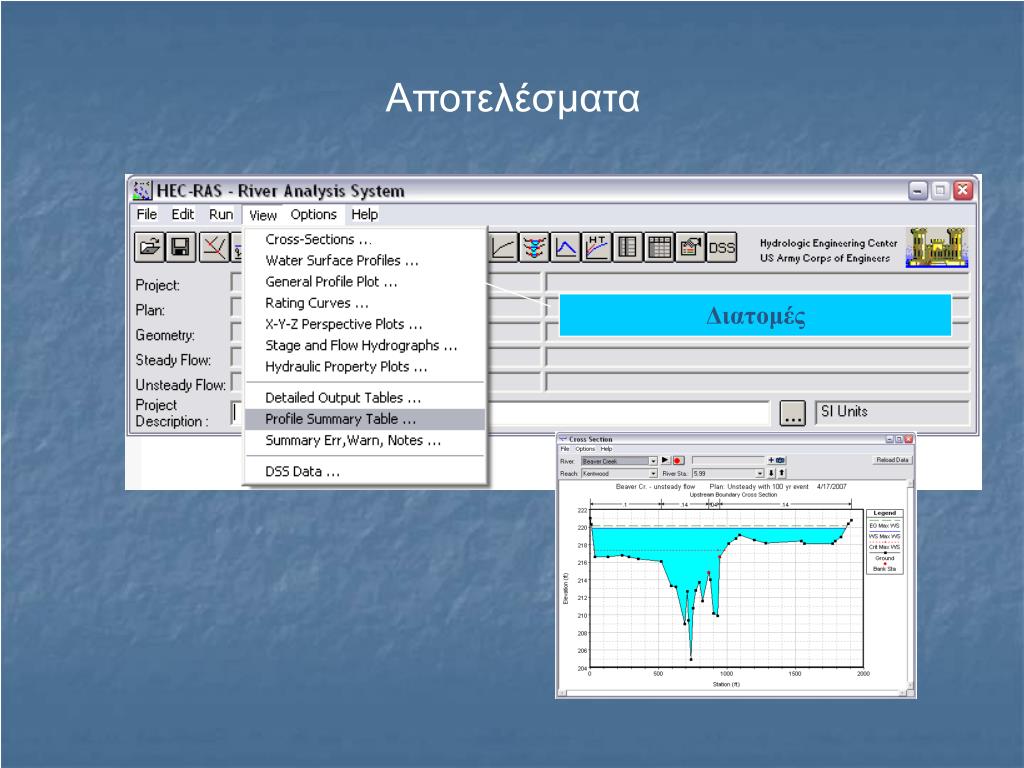This screenshot has width=1024, height=768.
Task: Click the Unsteady Flow: label
Action: point(181,385)
